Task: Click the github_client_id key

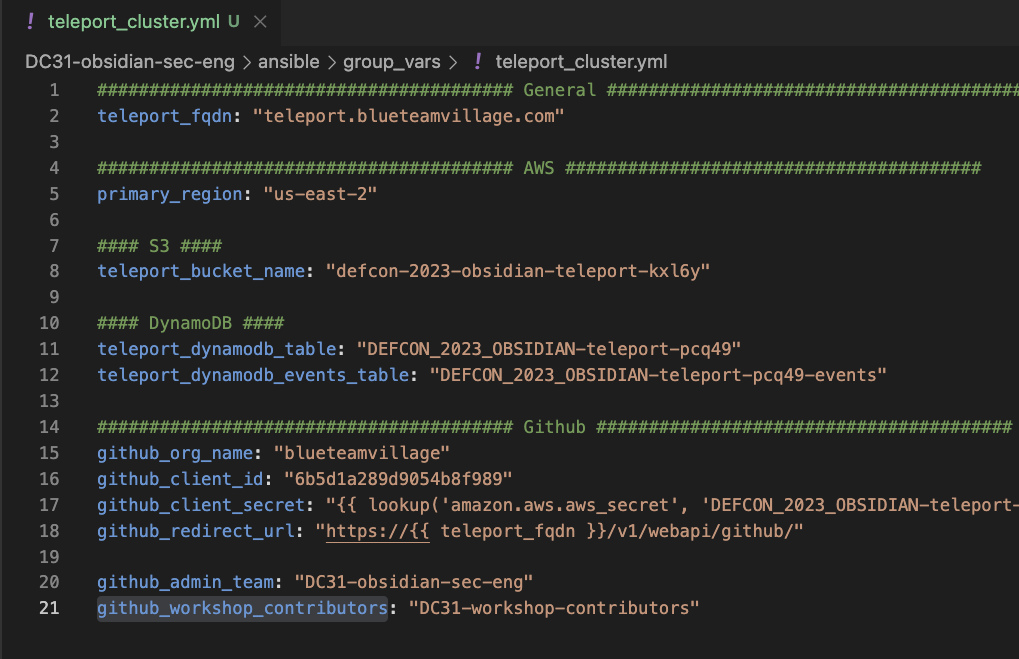Action: (180, 479)
